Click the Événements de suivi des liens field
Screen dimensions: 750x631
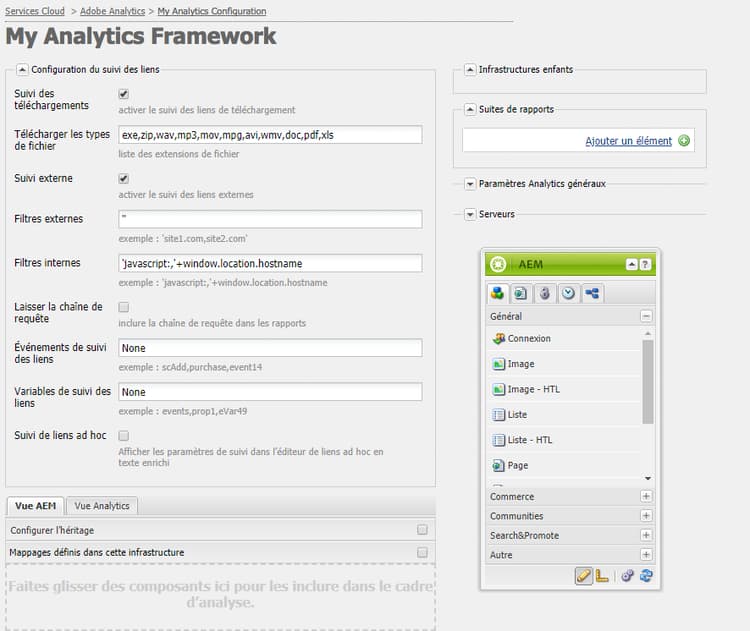click(270, 348)
